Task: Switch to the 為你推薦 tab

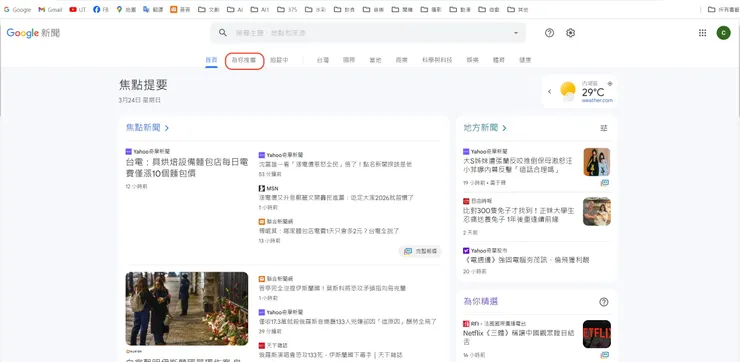Action: (x=244, y=60)
